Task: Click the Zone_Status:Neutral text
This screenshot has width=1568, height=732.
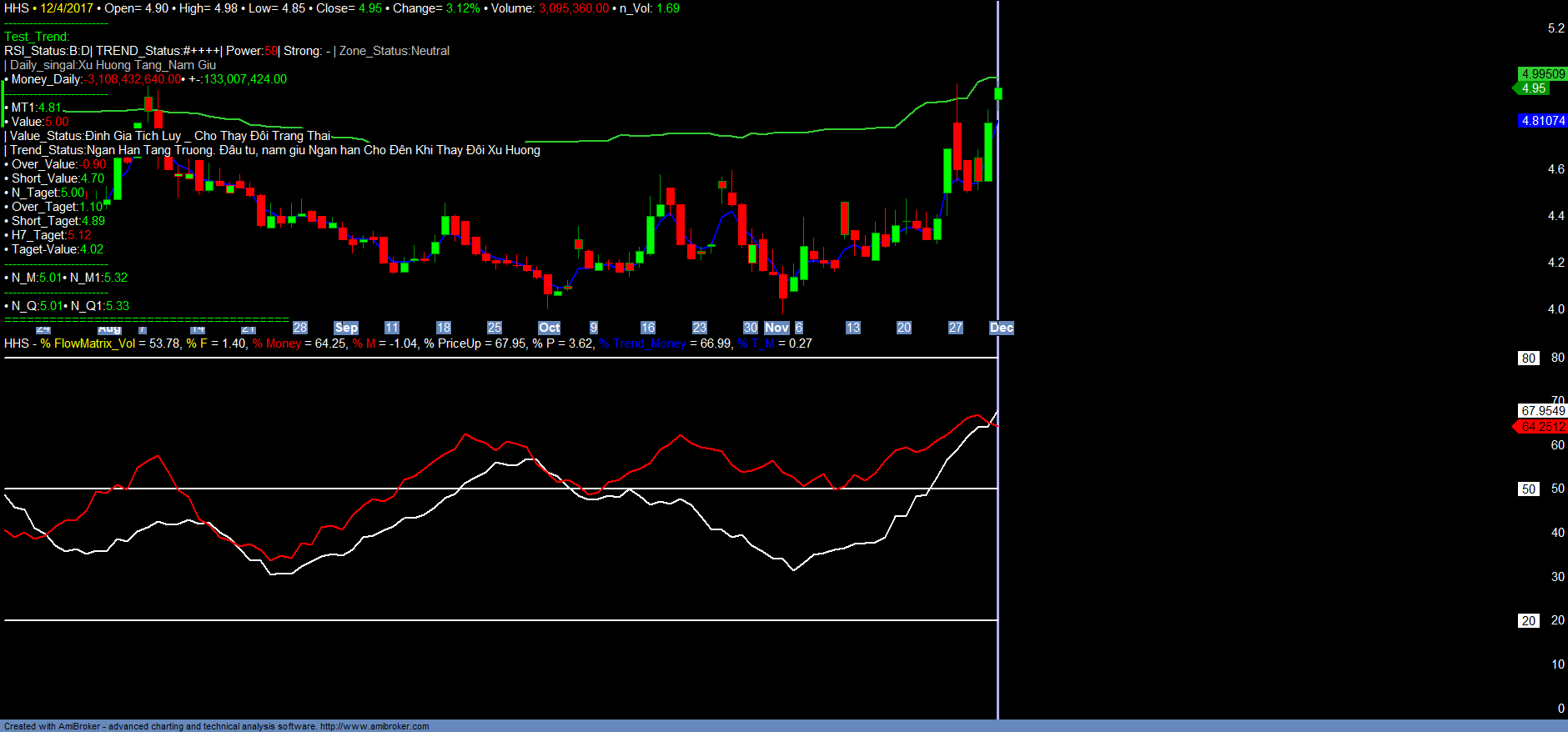Action: coord(394,51)
